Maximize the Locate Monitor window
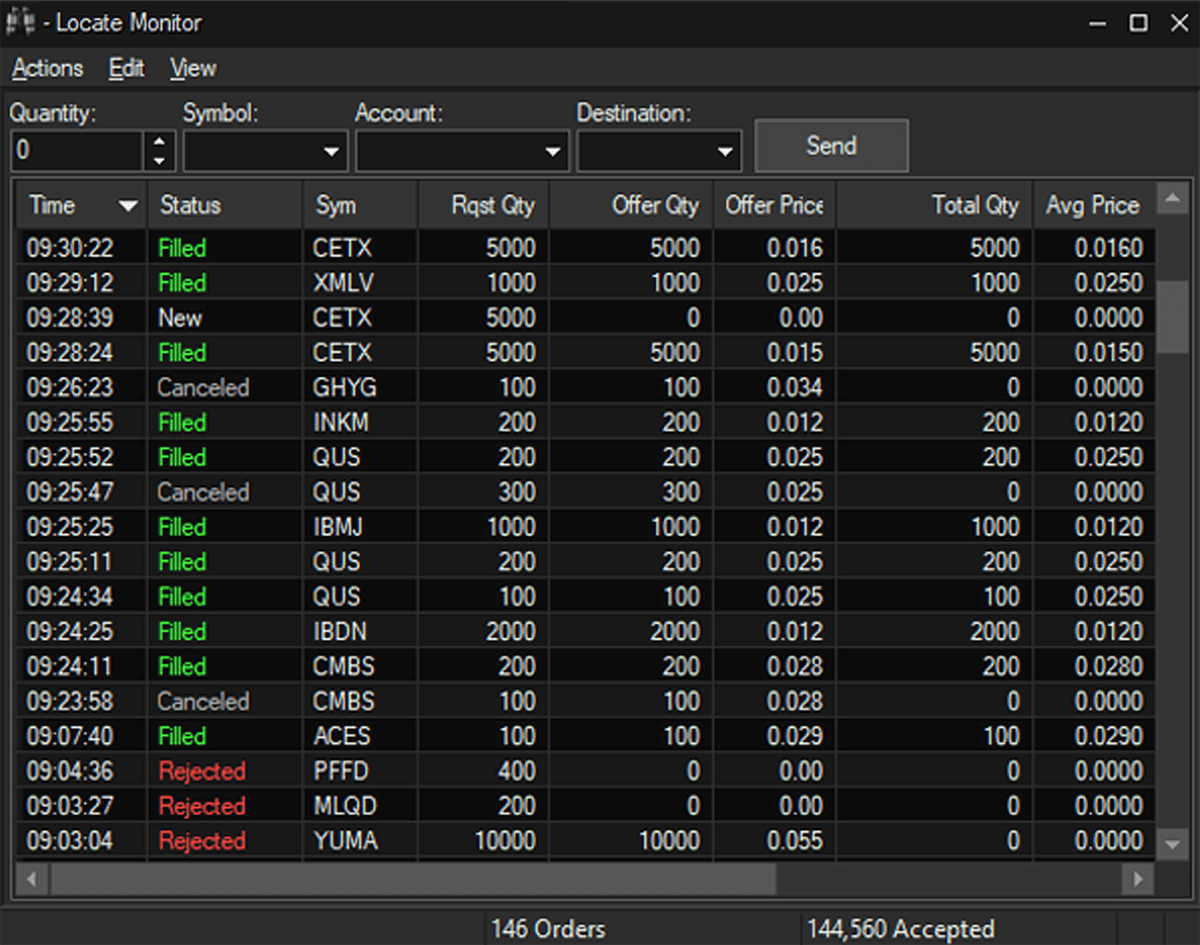Viewport: 1200px width, 945px height. click(x=1138, y=22)
